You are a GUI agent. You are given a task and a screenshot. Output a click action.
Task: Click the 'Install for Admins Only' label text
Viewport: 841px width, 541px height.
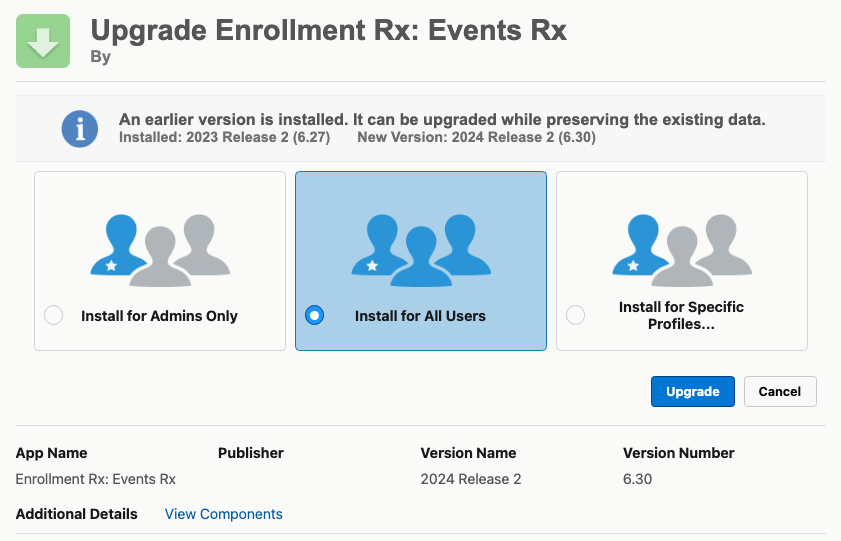(159, 316)
